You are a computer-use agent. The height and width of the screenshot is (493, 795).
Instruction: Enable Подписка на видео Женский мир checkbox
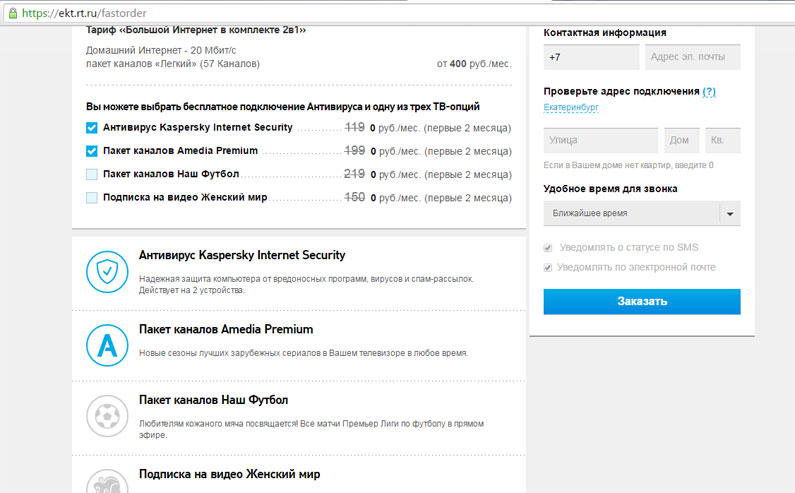click(92, 198)
